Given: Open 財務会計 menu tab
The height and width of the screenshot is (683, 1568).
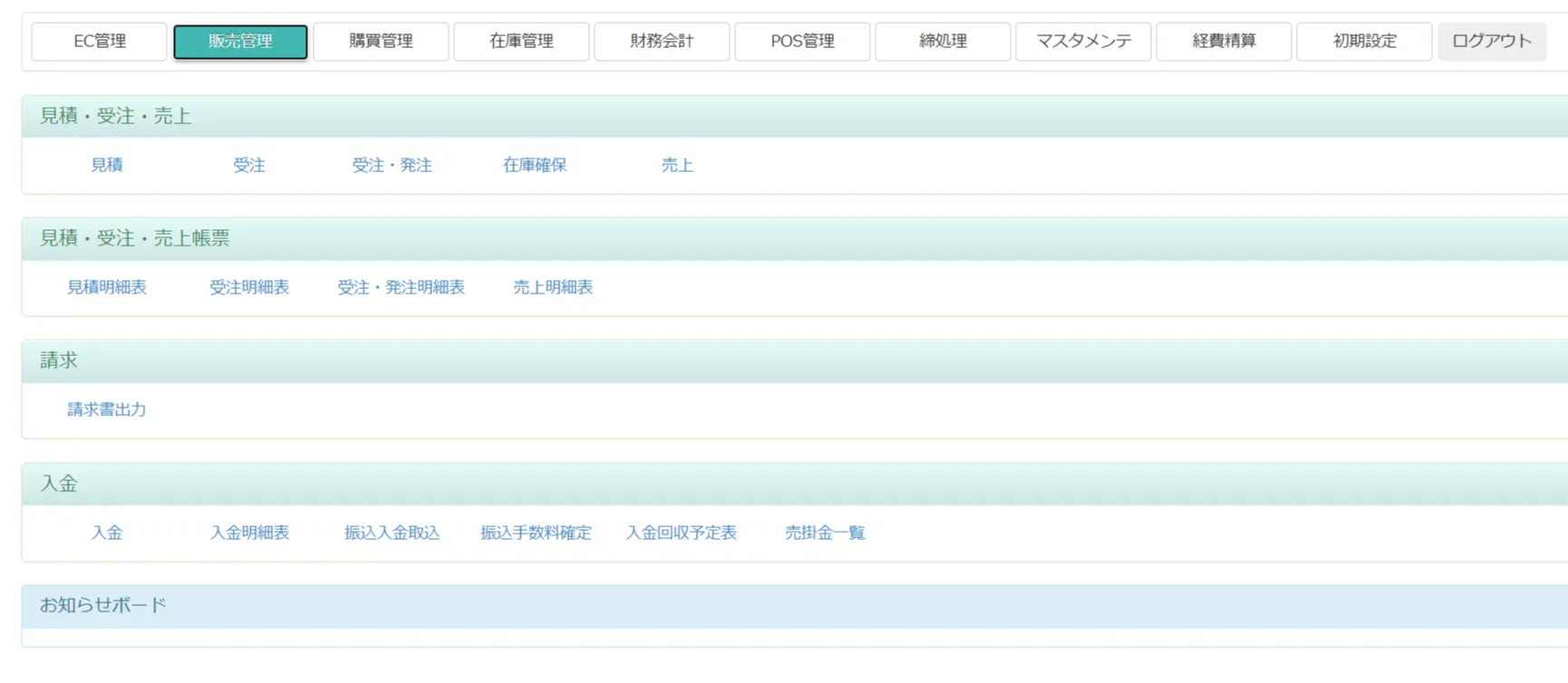Looking at the screenshot, I should tap(662, 42).
